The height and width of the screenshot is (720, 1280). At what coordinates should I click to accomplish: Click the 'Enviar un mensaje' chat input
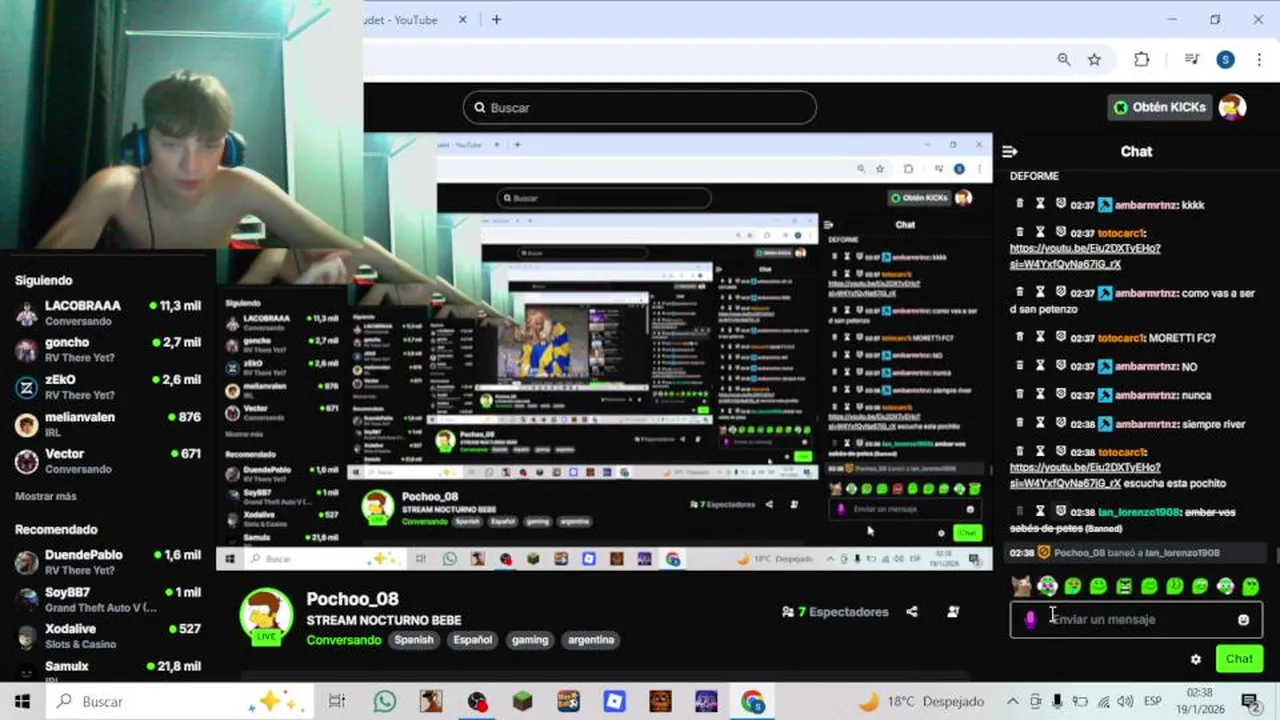(1136, 620)
